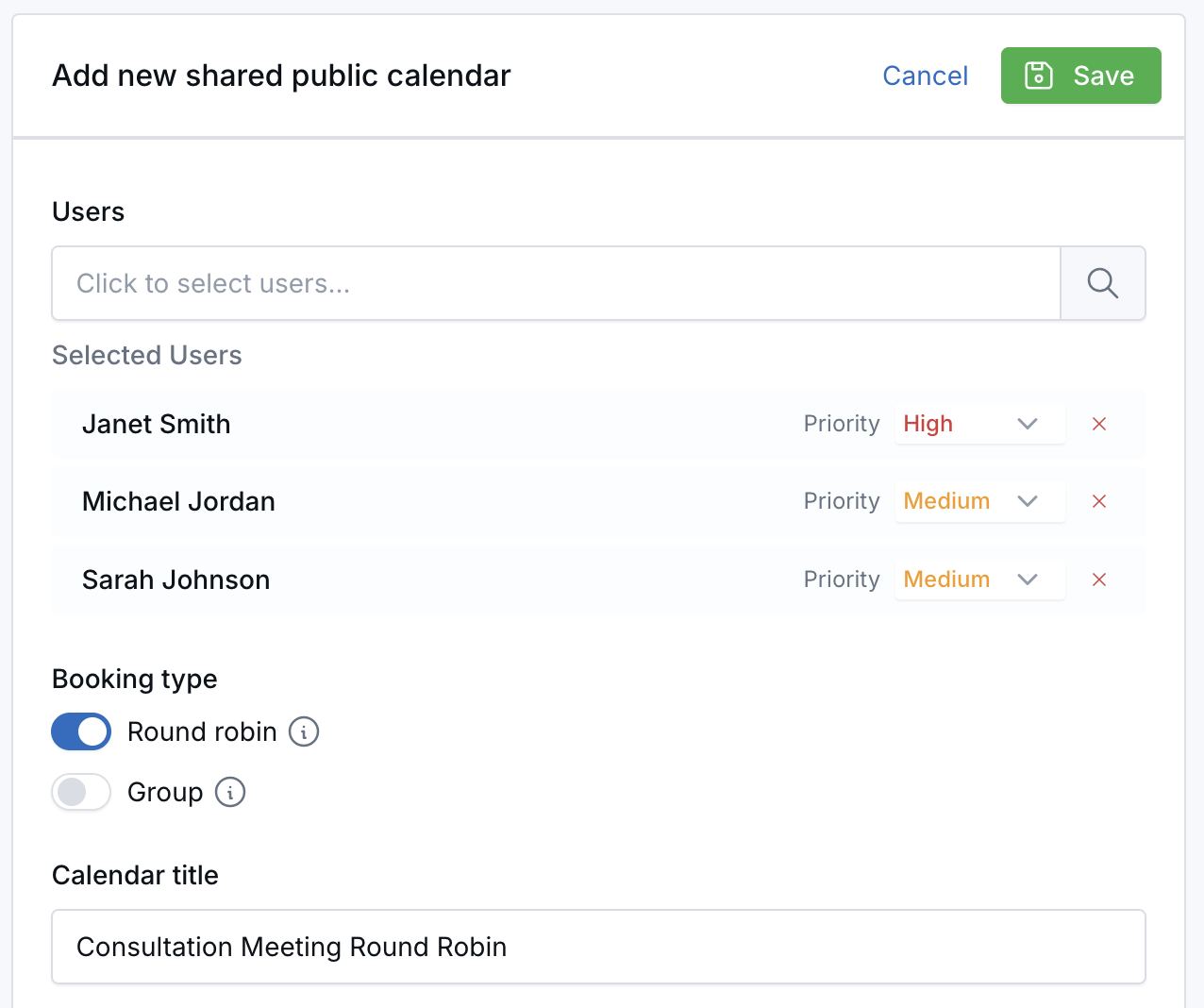Click the floppy disk icon on Save button

[x=1039, y=75]
